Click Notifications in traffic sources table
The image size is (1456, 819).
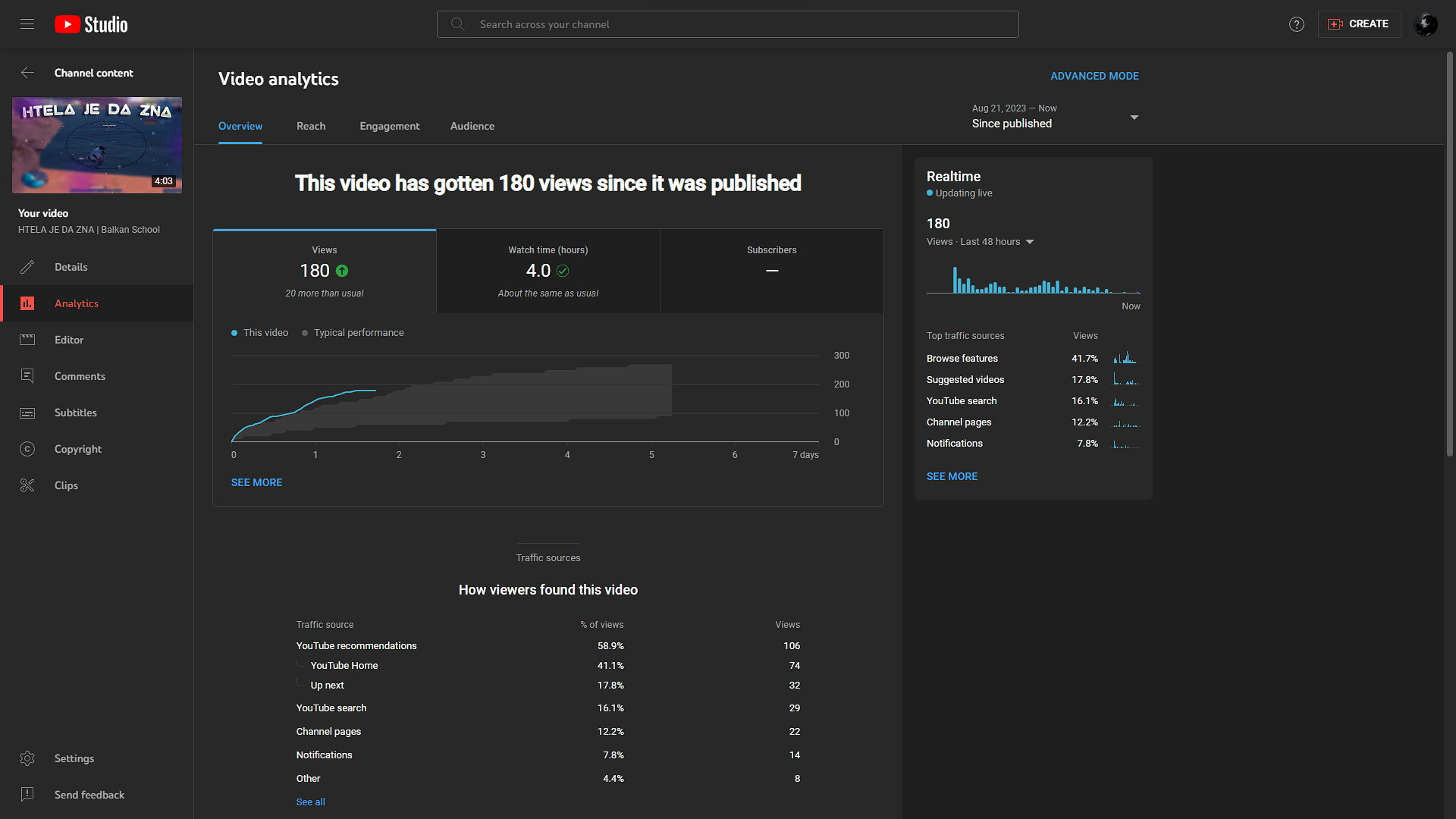click(x=548, y=755)
